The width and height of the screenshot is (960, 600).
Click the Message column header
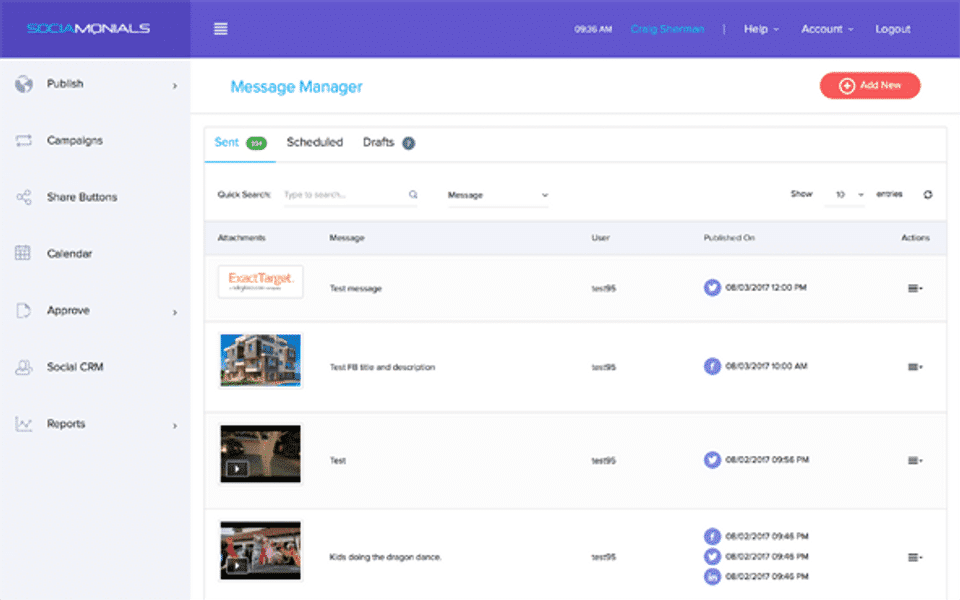point(347,238)
